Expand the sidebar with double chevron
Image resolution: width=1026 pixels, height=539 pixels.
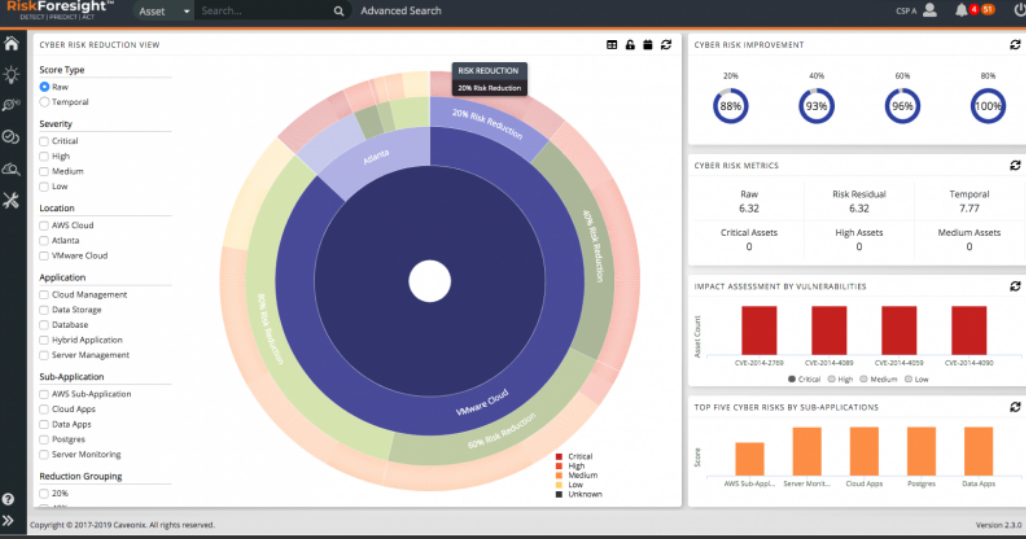(9, 521)
